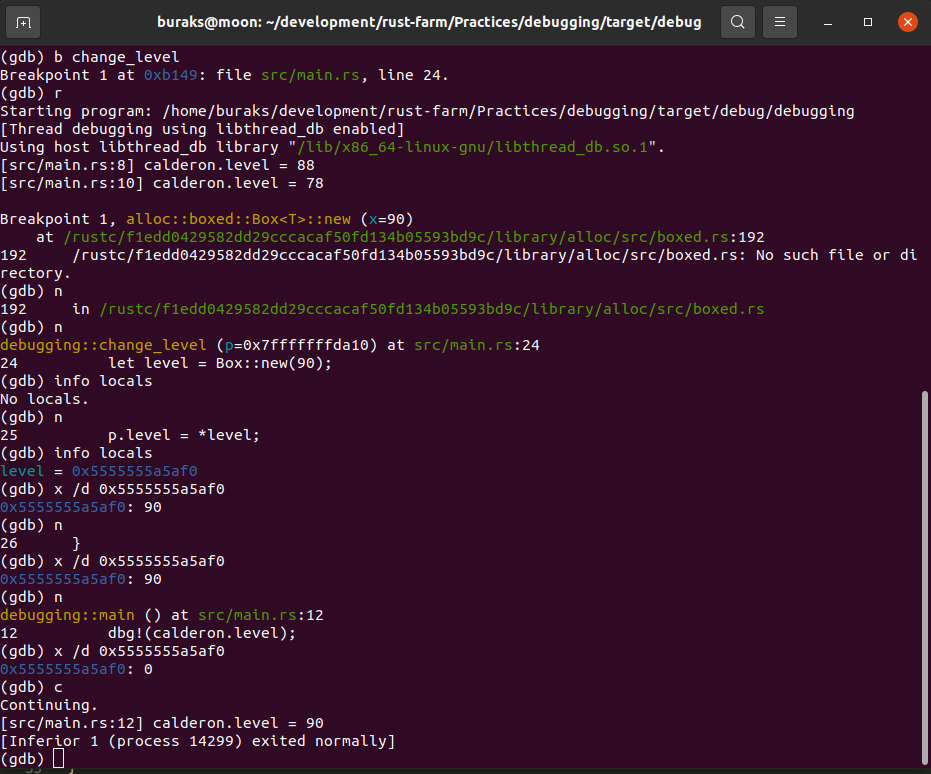931x774 pixels.
Task: Restore the terminal window size
Action: pos(866,21)
